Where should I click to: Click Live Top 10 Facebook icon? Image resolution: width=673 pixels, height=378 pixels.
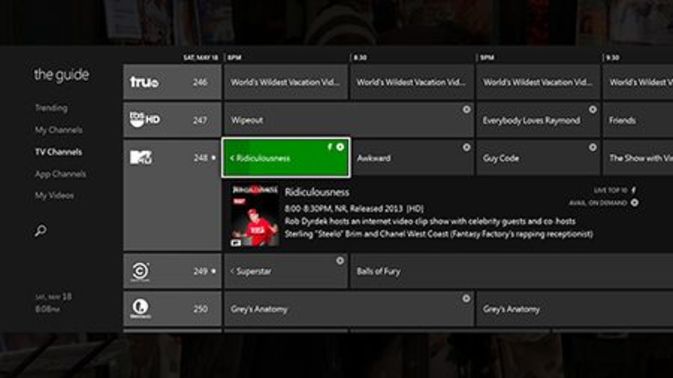634,190
